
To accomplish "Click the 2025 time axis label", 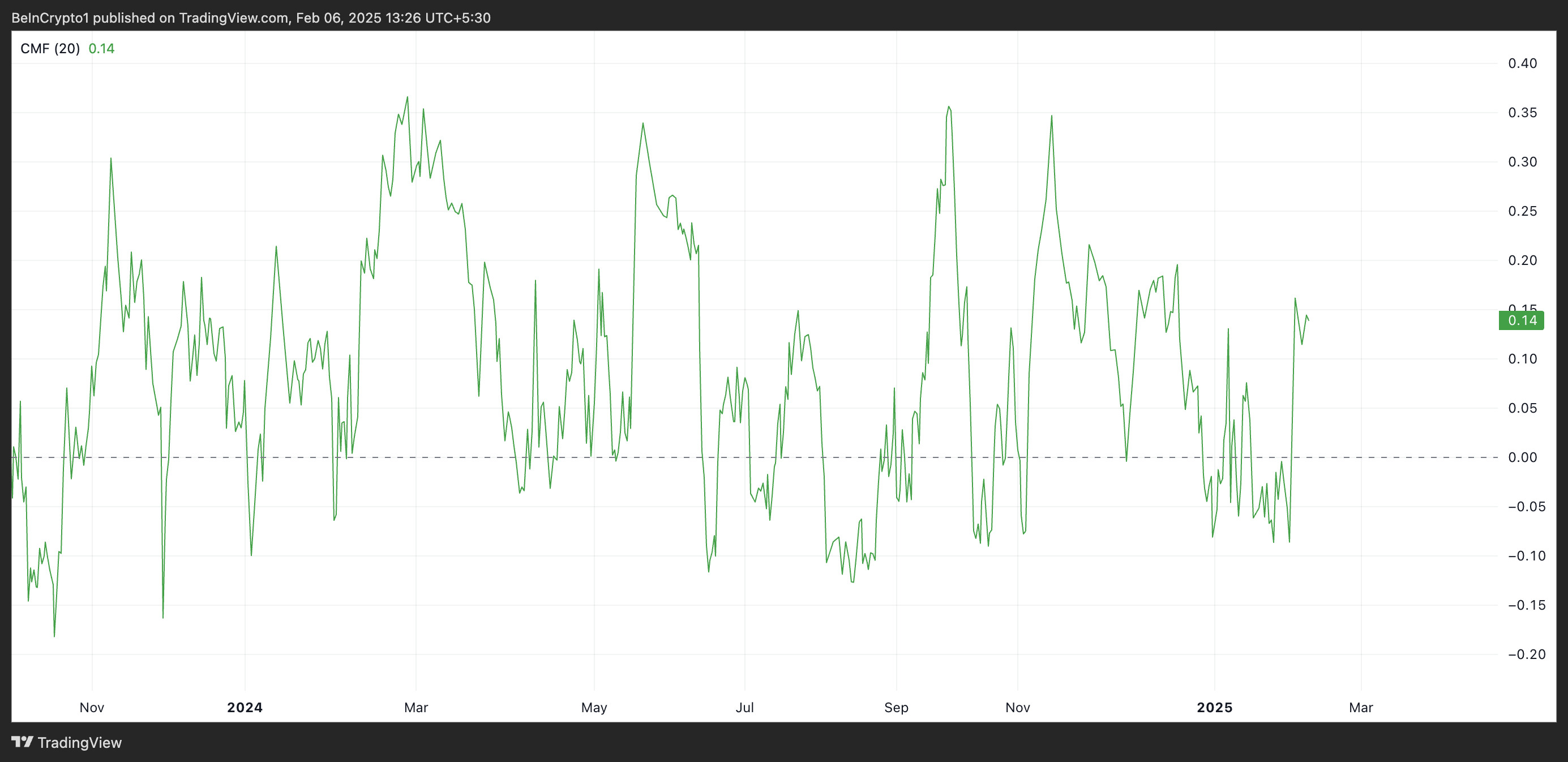I will tap(1214, 707).
